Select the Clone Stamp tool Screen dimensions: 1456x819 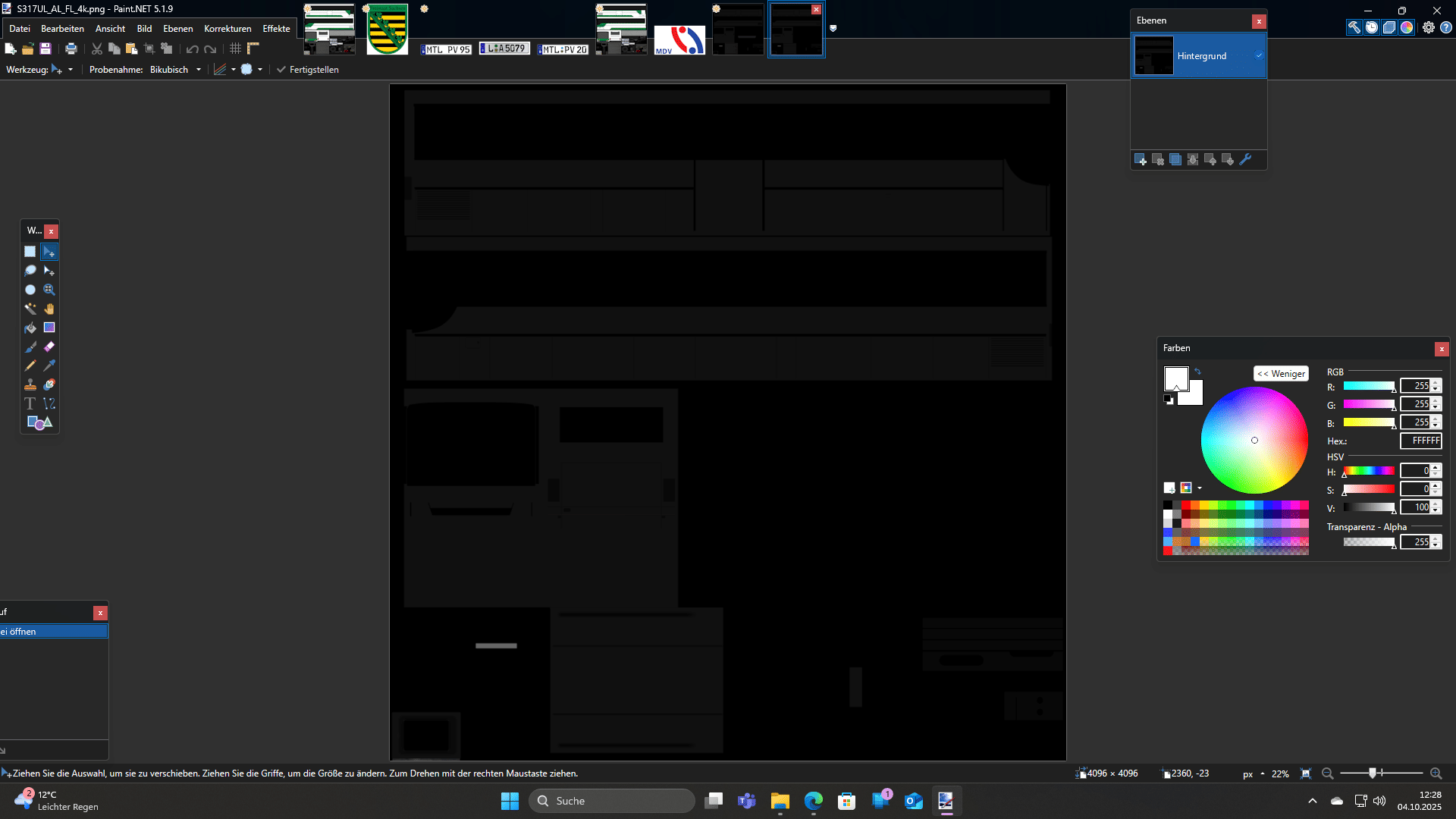[x=30, y=384]
